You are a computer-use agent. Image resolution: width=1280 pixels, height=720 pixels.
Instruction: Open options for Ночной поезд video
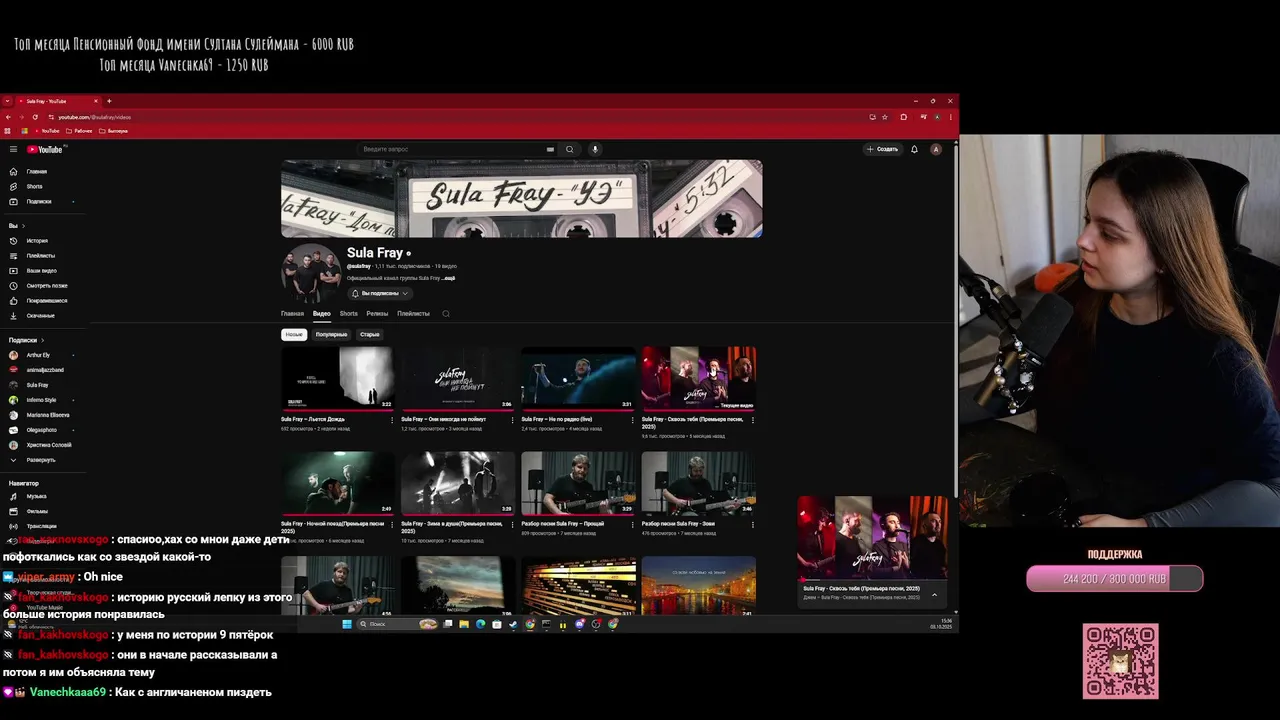click(x=392, y=524)
